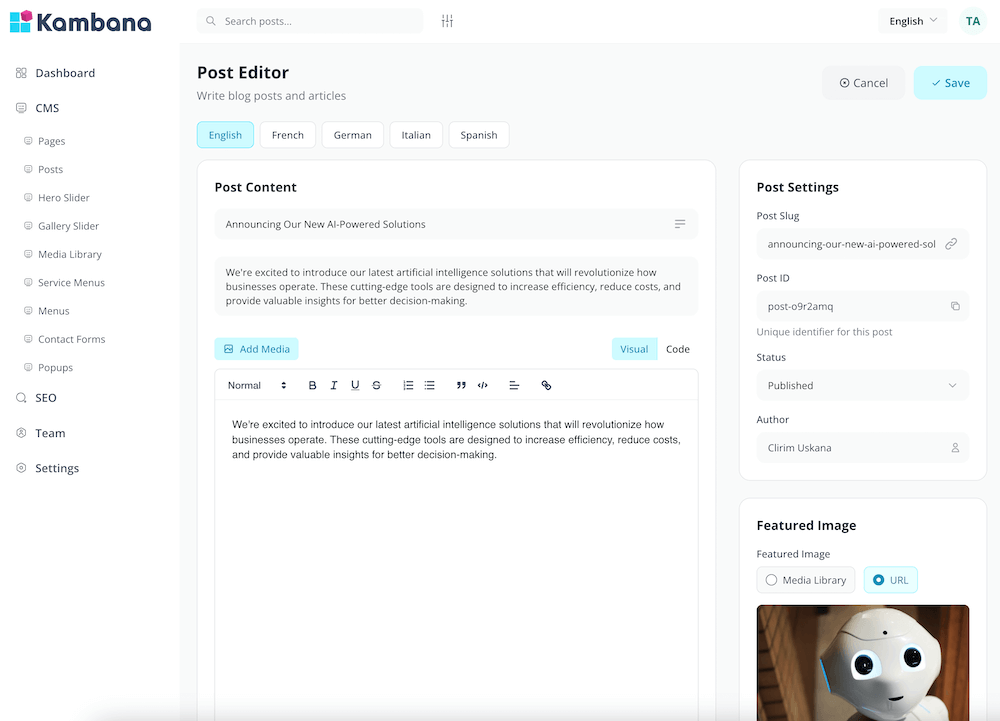This screenshot has height=721, width=1000.
Task: Open Media Library in the sidebar
Action: tap(70, 254)
